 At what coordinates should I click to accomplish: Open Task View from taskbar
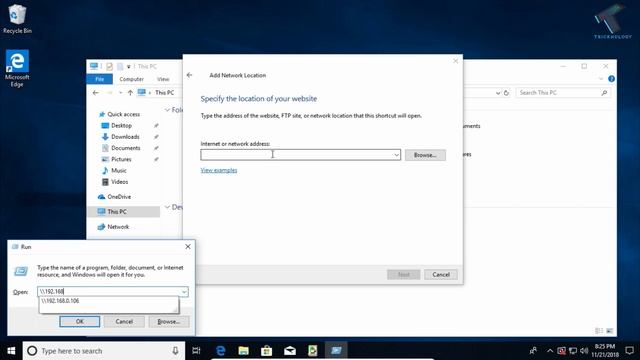pyautogui.click(x=196, y=351)
